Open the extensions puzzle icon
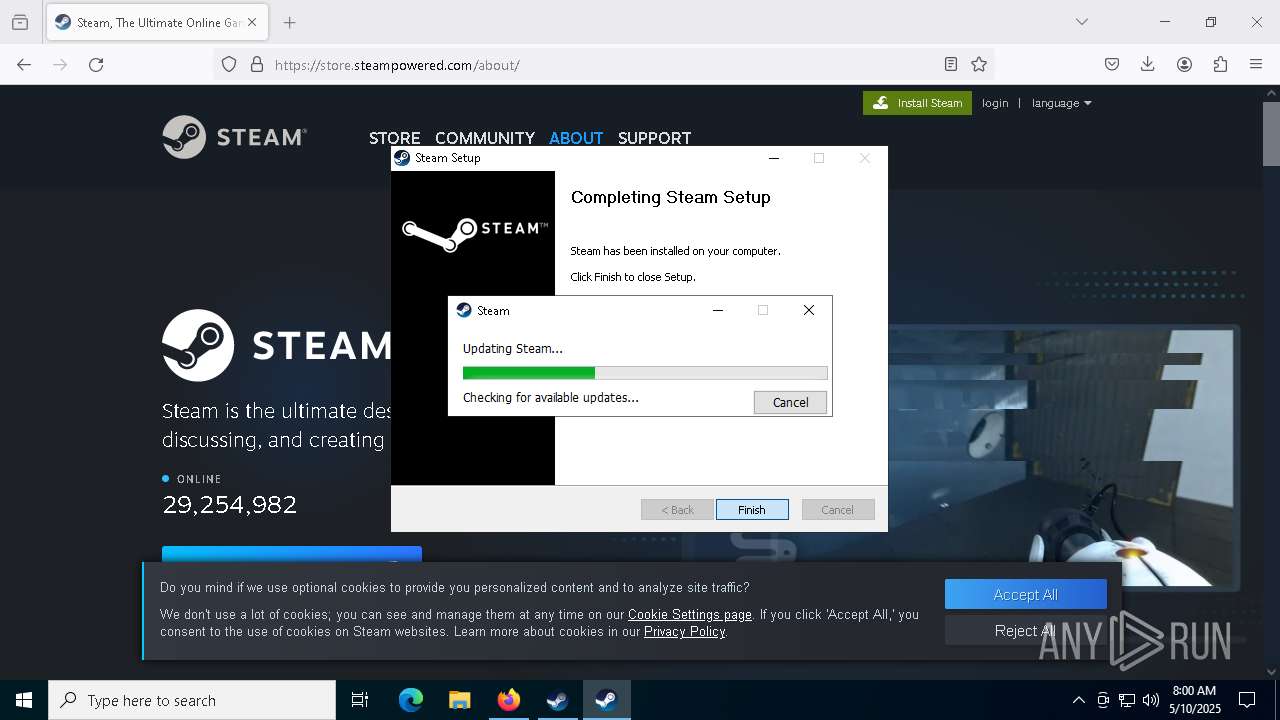This screenshot has width=1280, height=720. click(1220, 64)
